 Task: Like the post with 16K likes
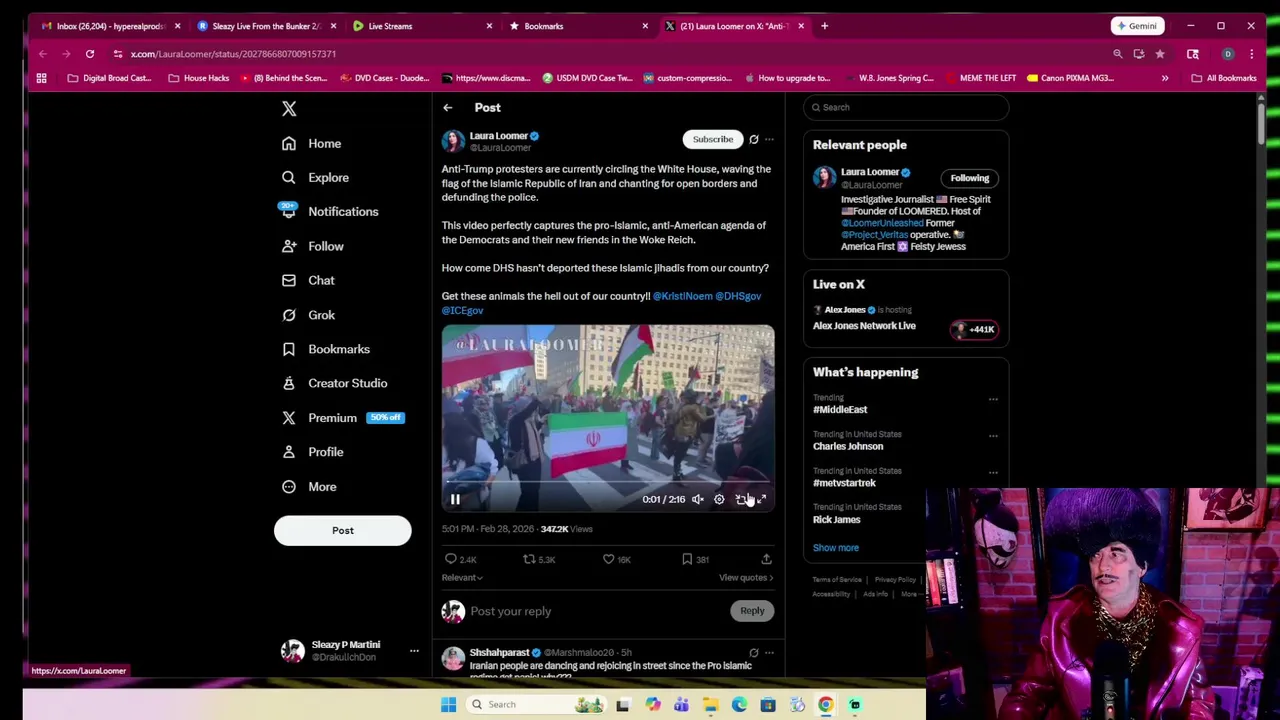click(x=617, y=559)
